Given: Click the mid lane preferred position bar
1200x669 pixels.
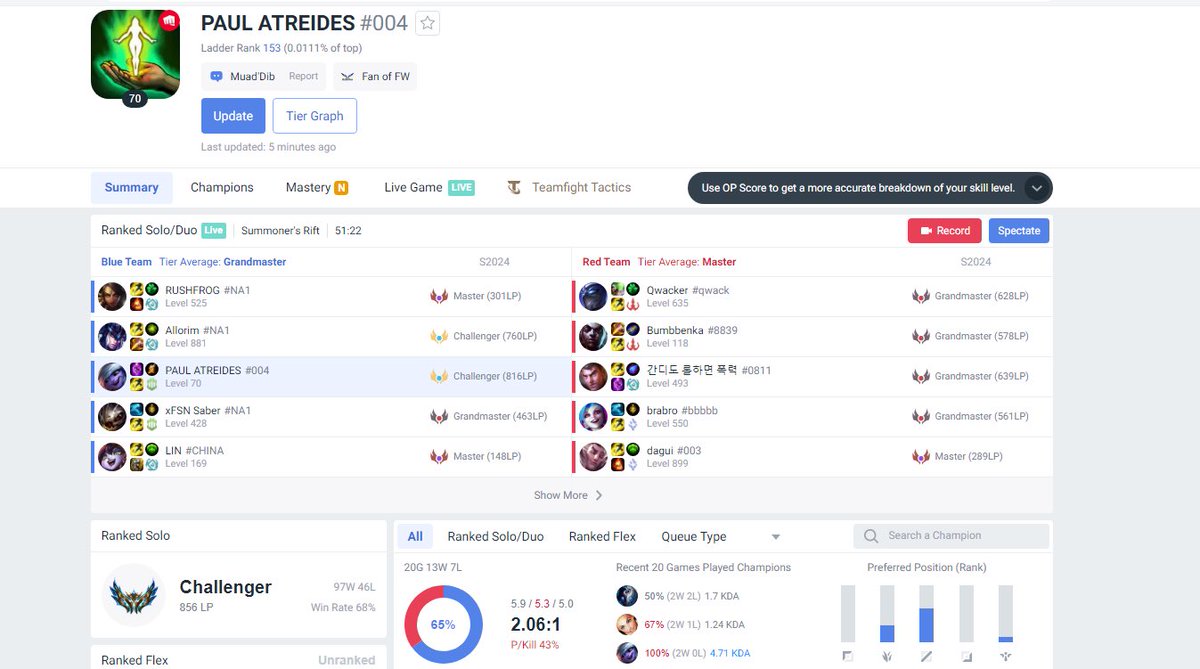Looking at the screenshot, I should point(927,614).
